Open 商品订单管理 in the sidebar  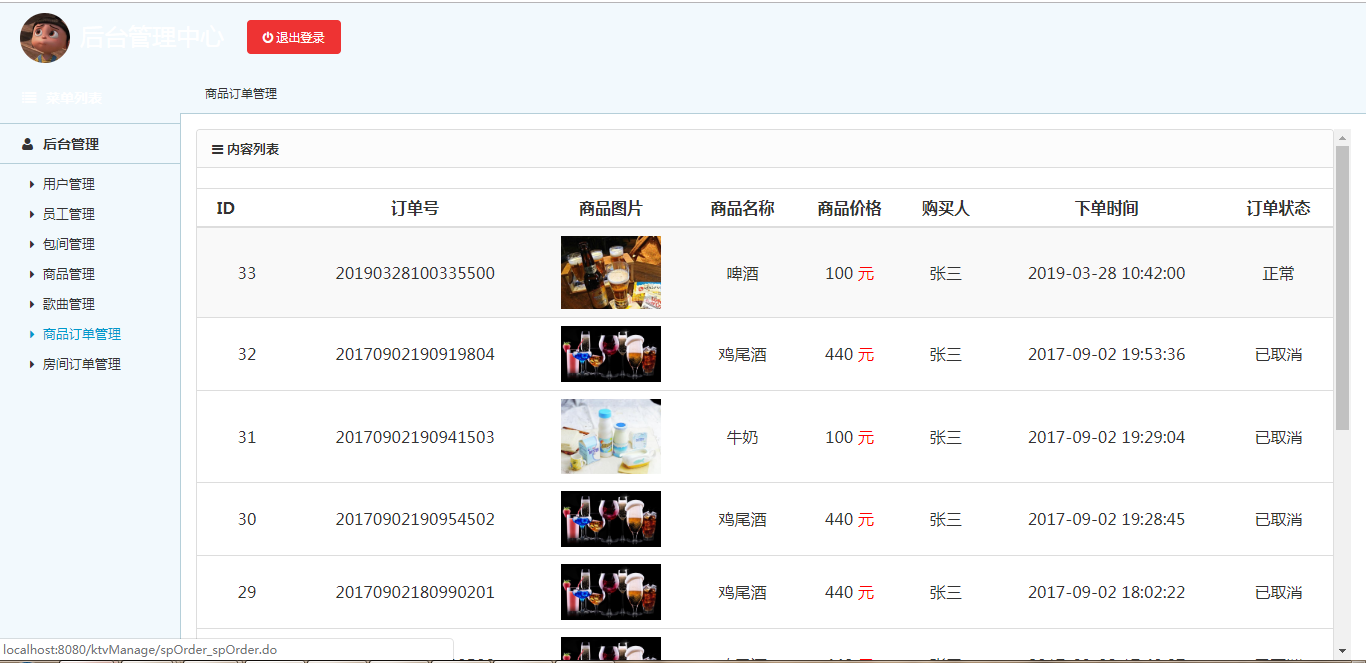(x=82, y=334)
